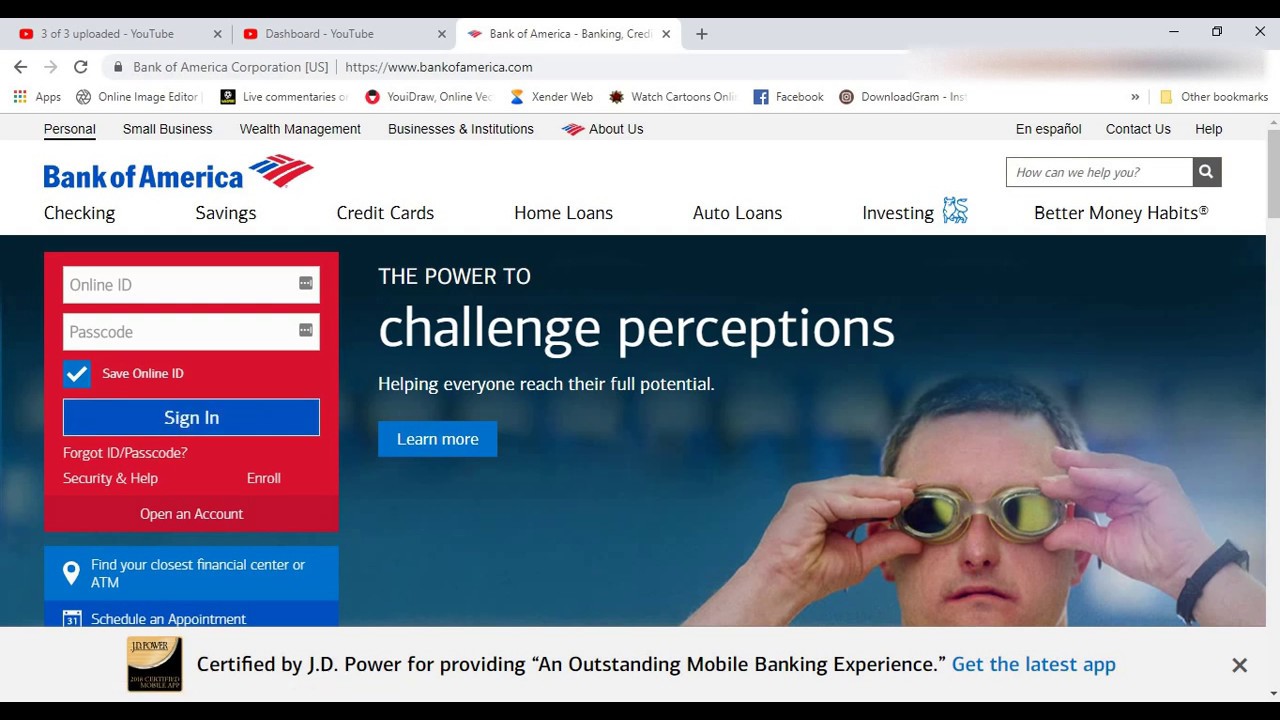Click the padlock site security icon
This screenshot has width=1280, height=720.
tap(118, 67)
